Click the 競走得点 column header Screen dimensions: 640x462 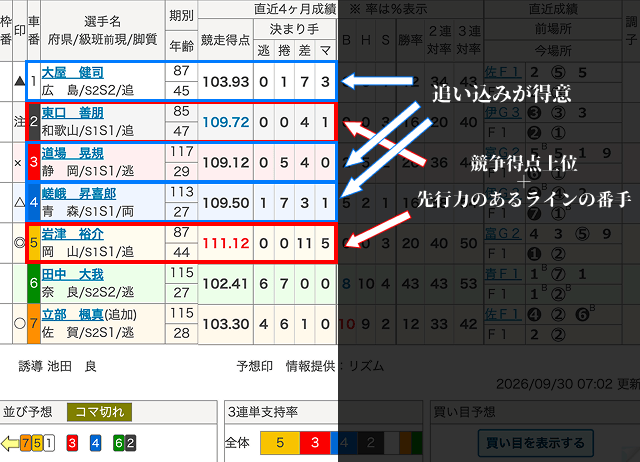(x=225, y=40)
